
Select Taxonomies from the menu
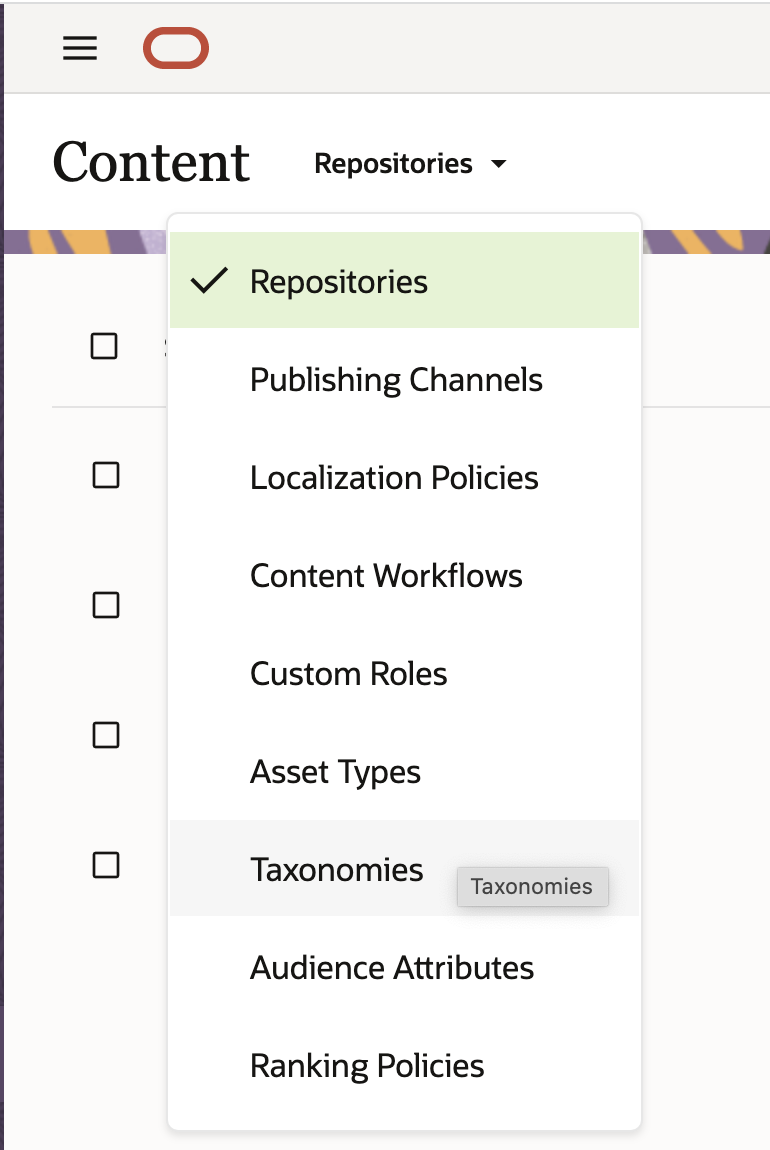point(336,869)
